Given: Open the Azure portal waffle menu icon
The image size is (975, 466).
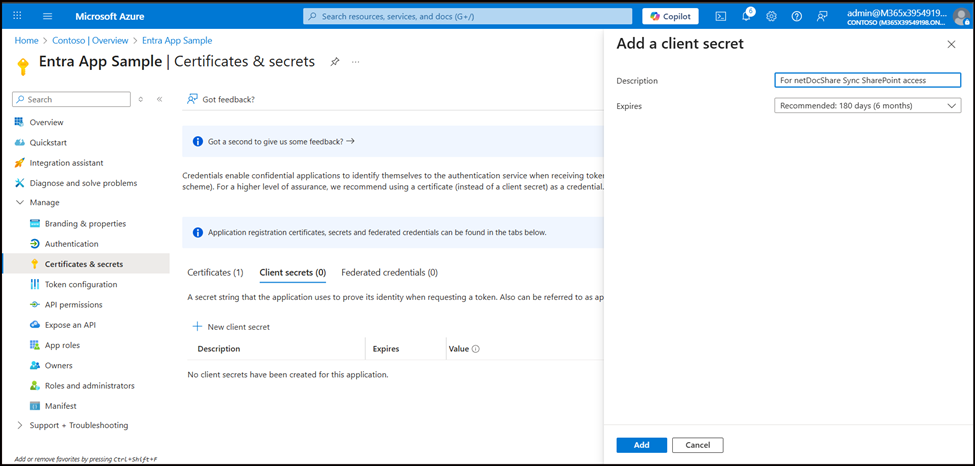Looking at the screenshot, I should 17,16.
